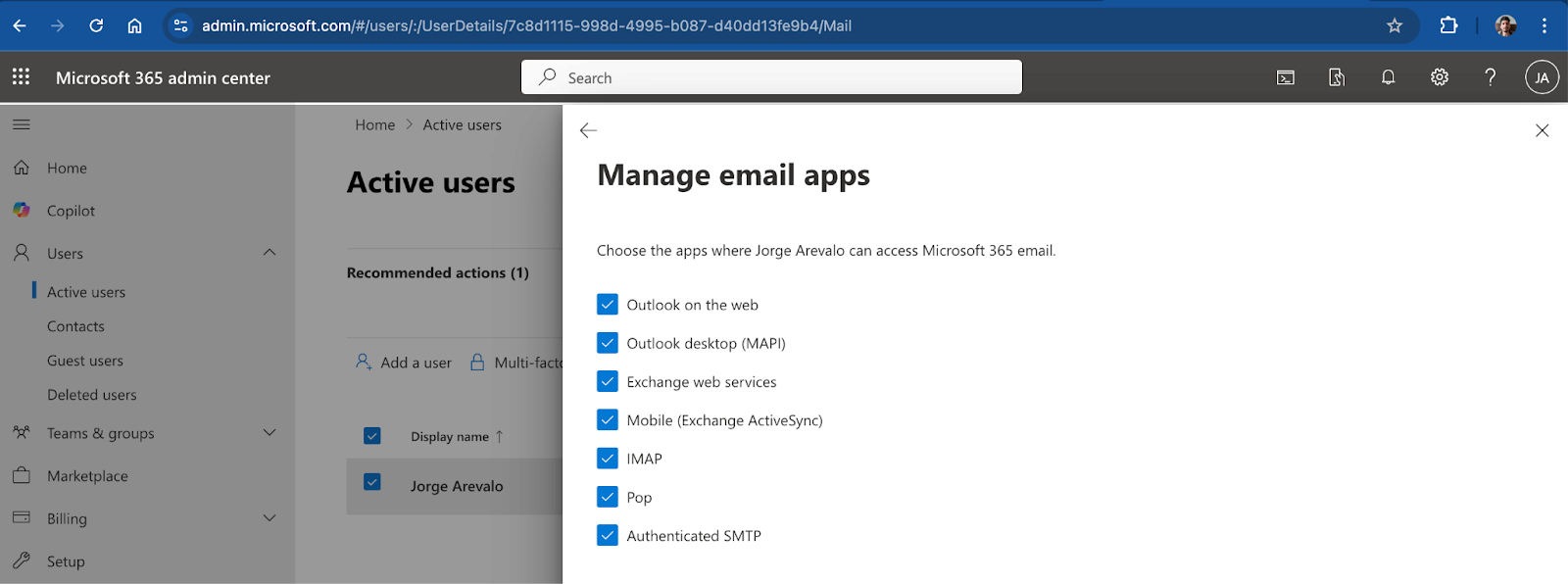
Task: Click the Microsoft 365 admin center title
Action: tap(163, 77)
